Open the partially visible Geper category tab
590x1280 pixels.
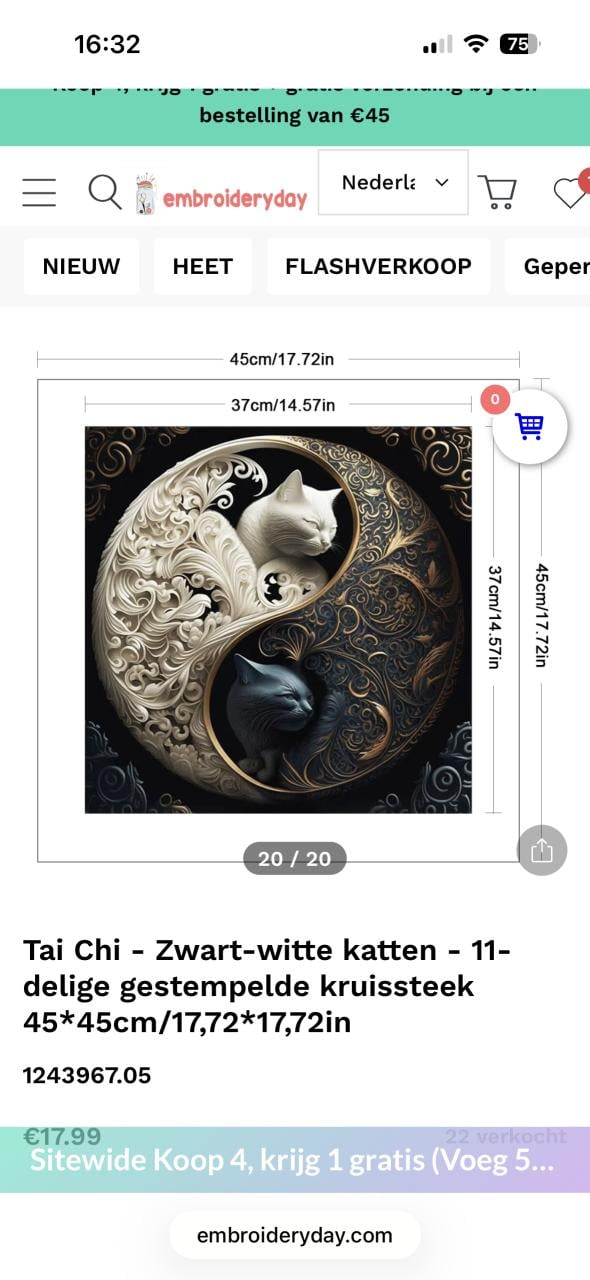(548, 266)
